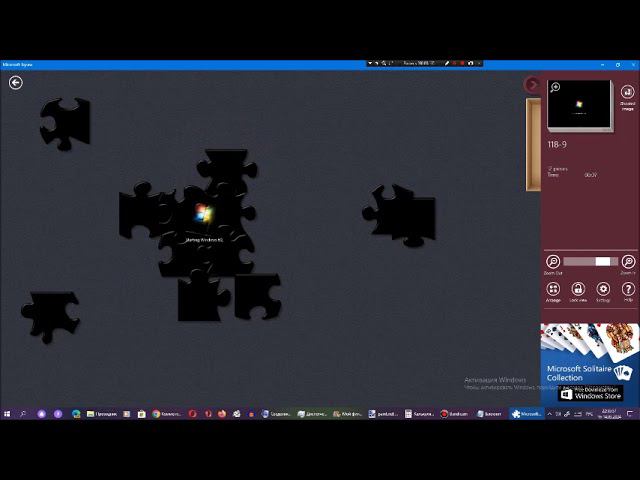Screen dimensions: 640x480
Task: Adjust the zoom level slider
Action: 591,262
